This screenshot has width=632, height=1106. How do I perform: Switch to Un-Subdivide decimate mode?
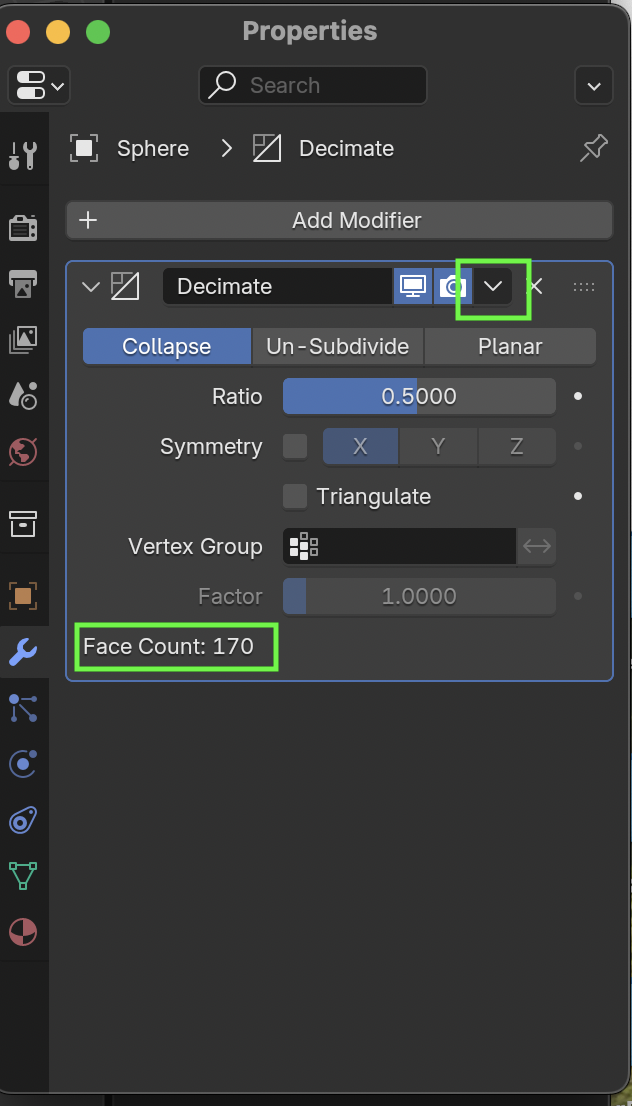[x=337, y=347]
